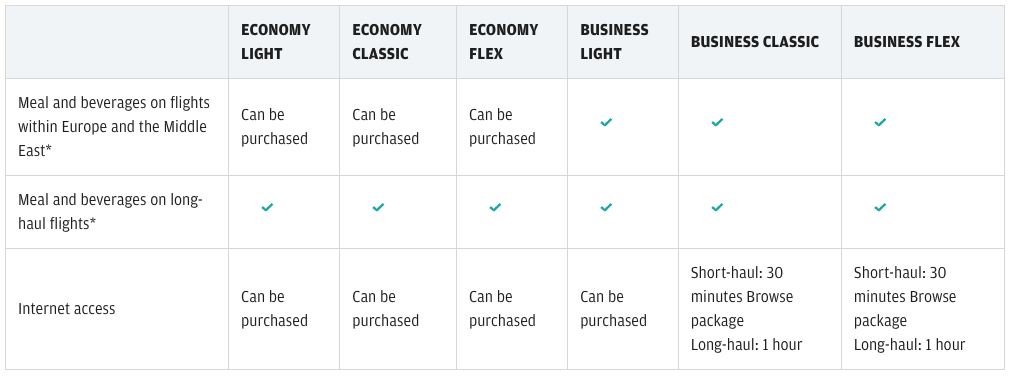1013x379 pixels.
Task: Click Economy Light checkmark for long-haul meals
Action: click(x=267, y=207)
